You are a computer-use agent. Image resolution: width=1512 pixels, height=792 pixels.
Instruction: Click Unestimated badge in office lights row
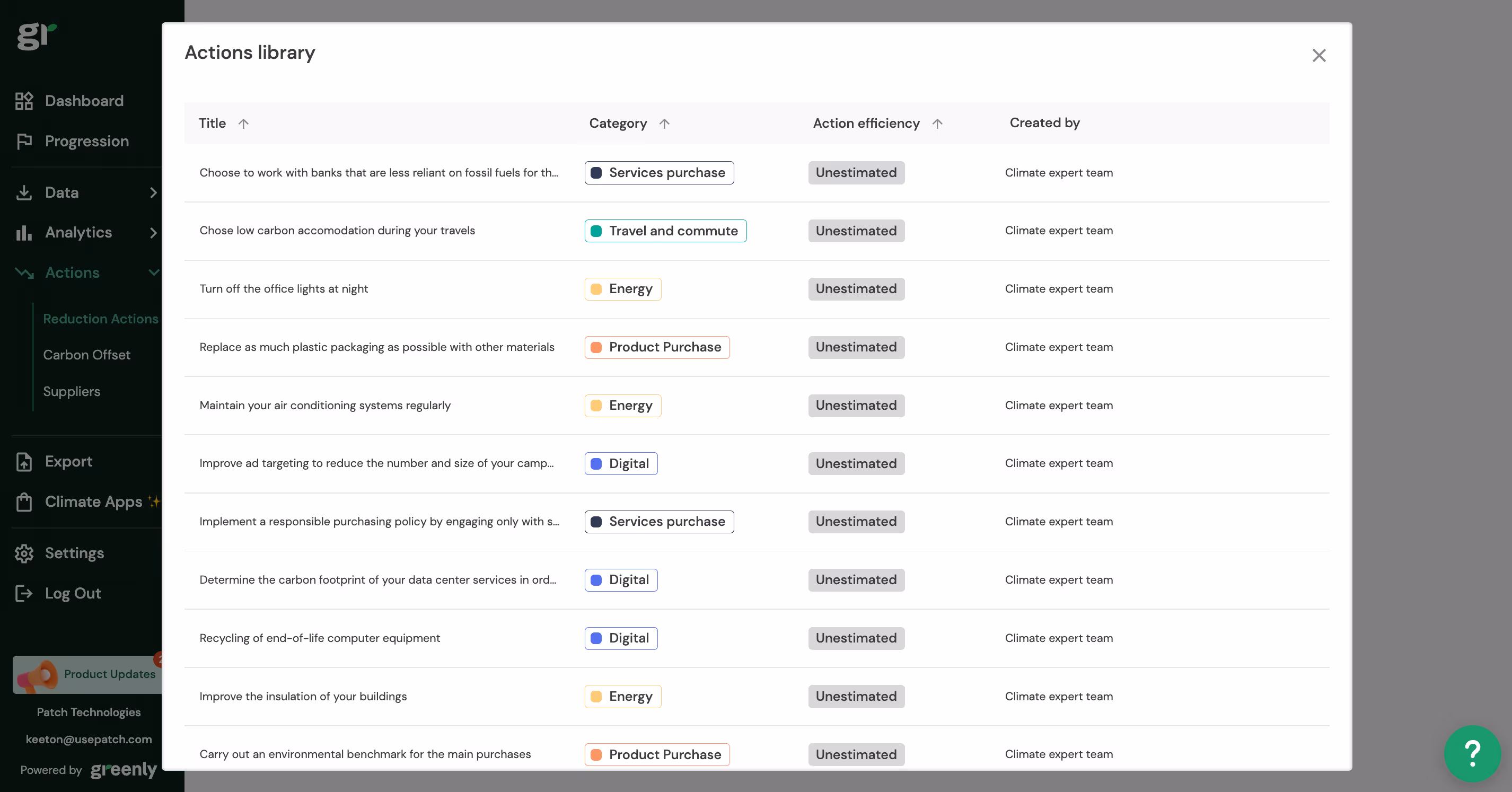coord(856,289)
